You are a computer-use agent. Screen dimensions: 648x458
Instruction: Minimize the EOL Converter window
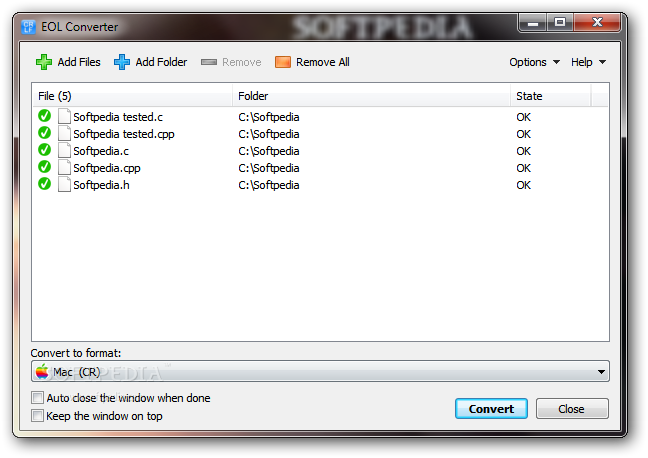click(x=533, y=23)
